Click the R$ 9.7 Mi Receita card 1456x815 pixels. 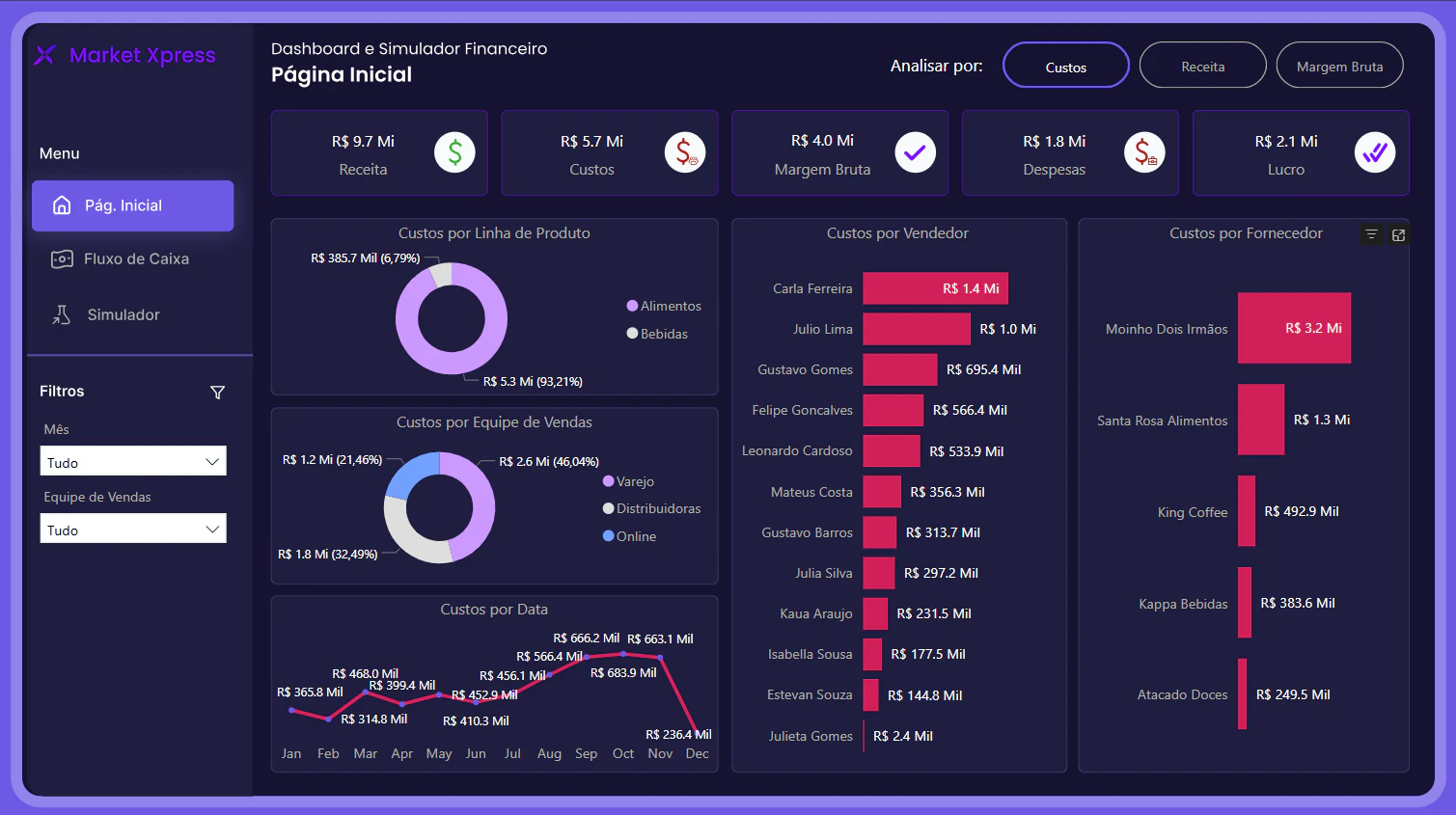click(x=379, y=153)
